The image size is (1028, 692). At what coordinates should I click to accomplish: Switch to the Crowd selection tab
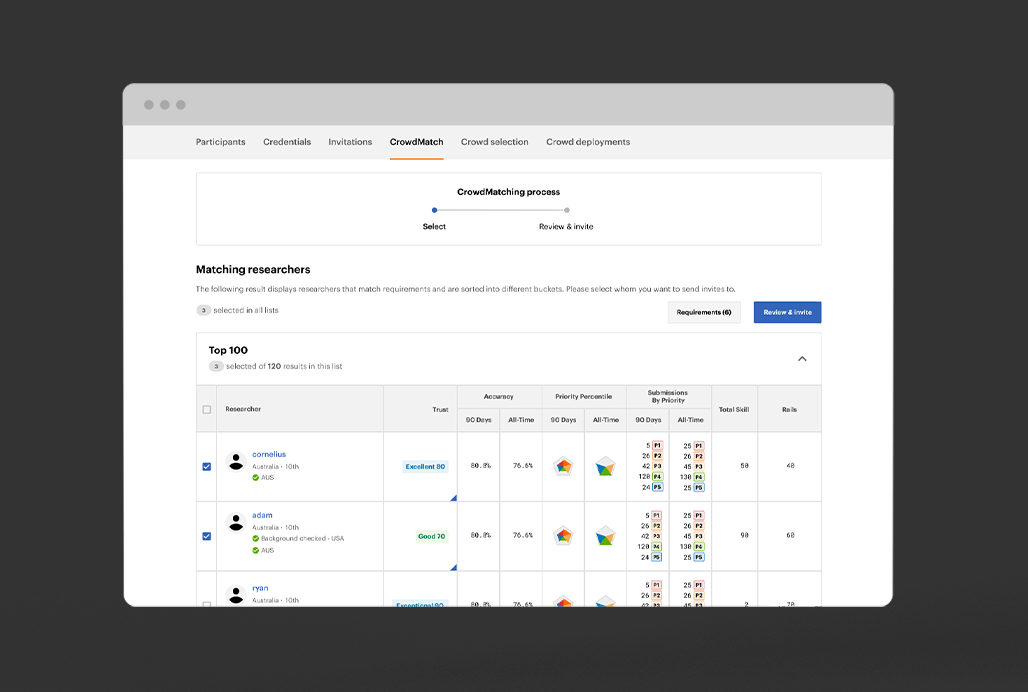point(494,142)
